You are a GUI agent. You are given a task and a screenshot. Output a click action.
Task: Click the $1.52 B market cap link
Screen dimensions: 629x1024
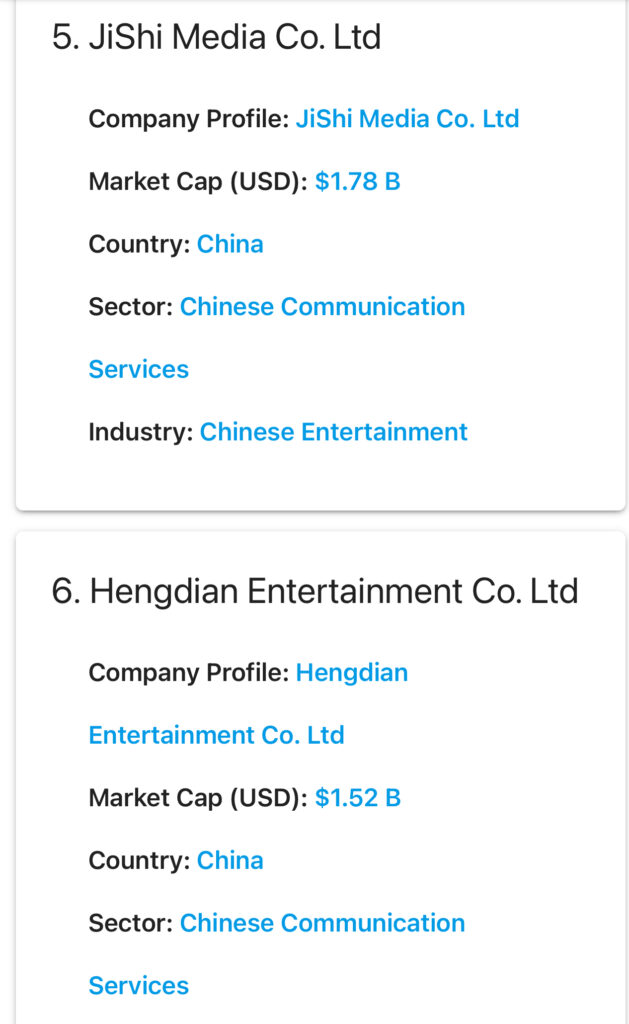(x=357, y=798)
